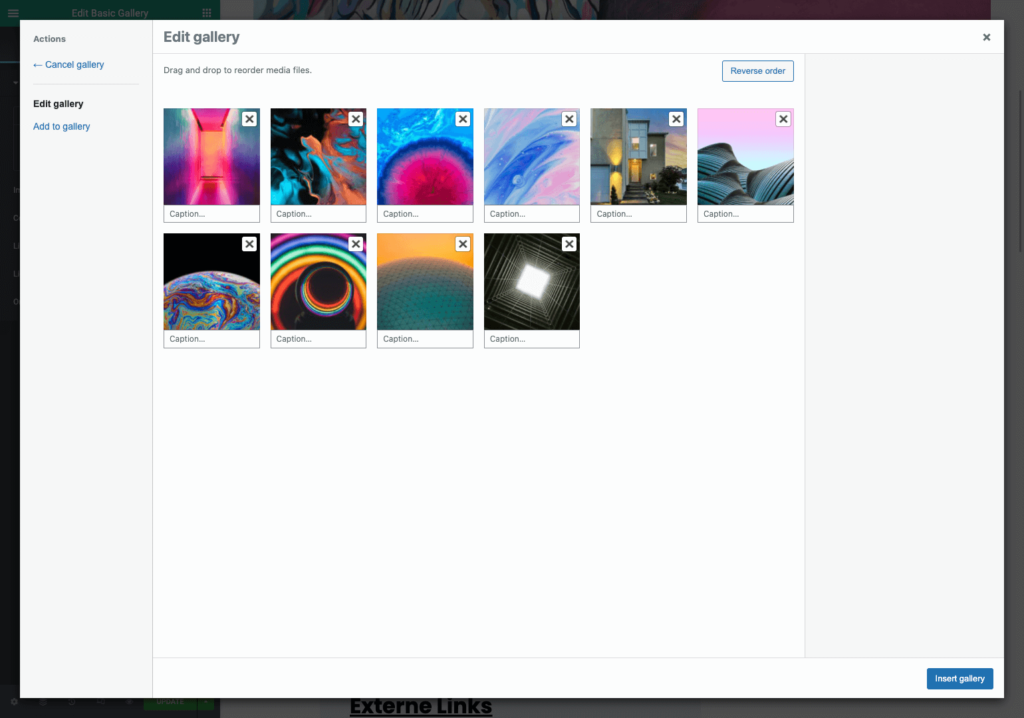
Task: Click caption field under modern house image
Action: click(638, 214)
